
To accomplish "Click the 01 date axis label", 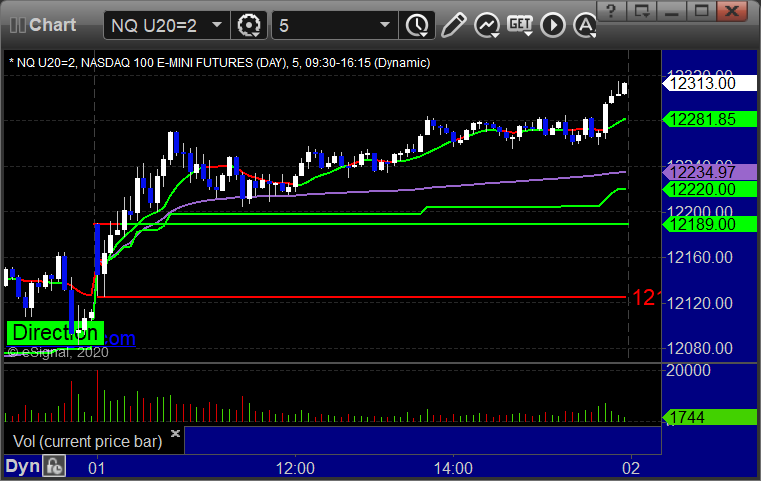I will tap(96, 468).
